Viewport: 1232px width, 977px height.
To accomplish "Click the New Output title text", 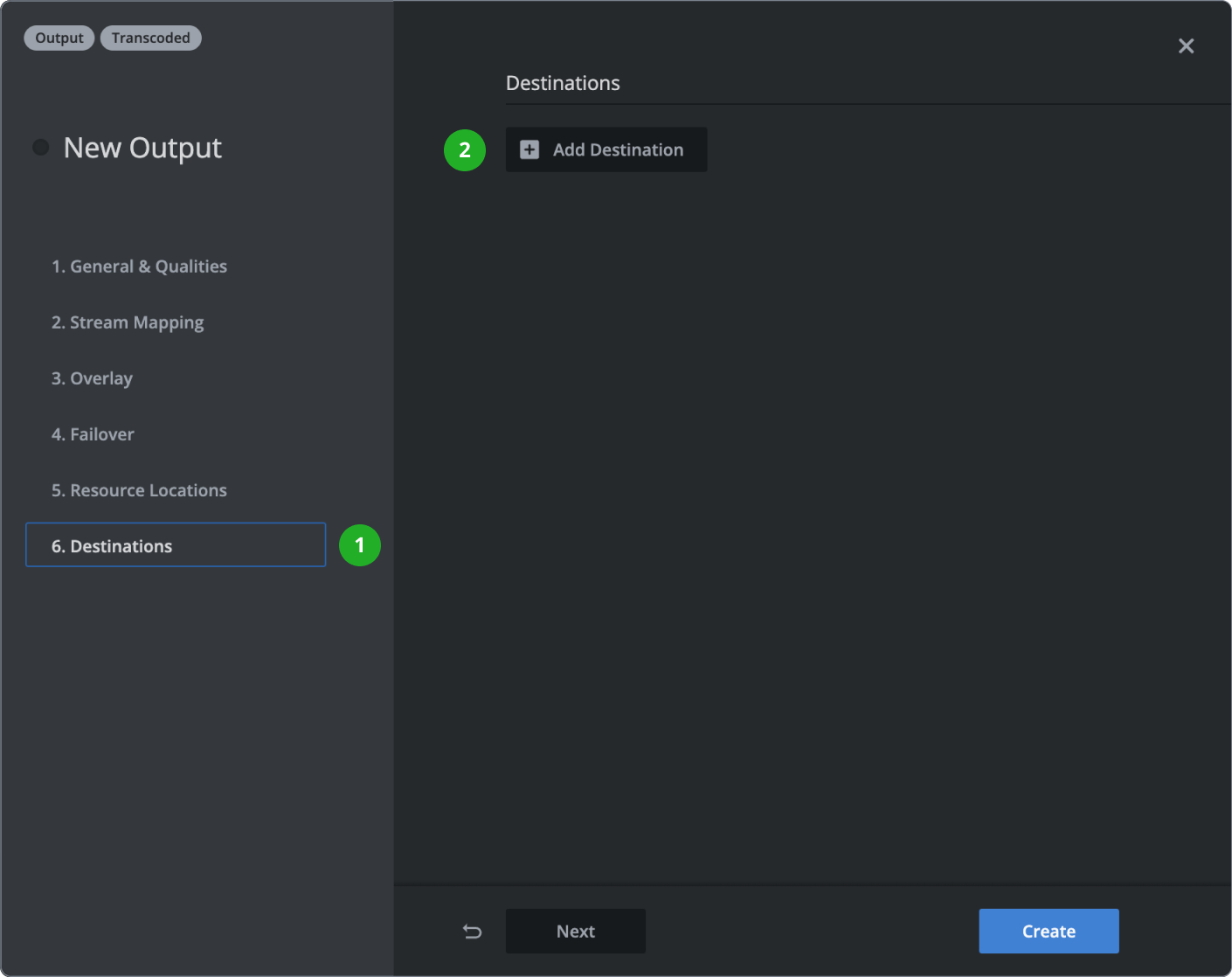I will click(x=142, y=147).
